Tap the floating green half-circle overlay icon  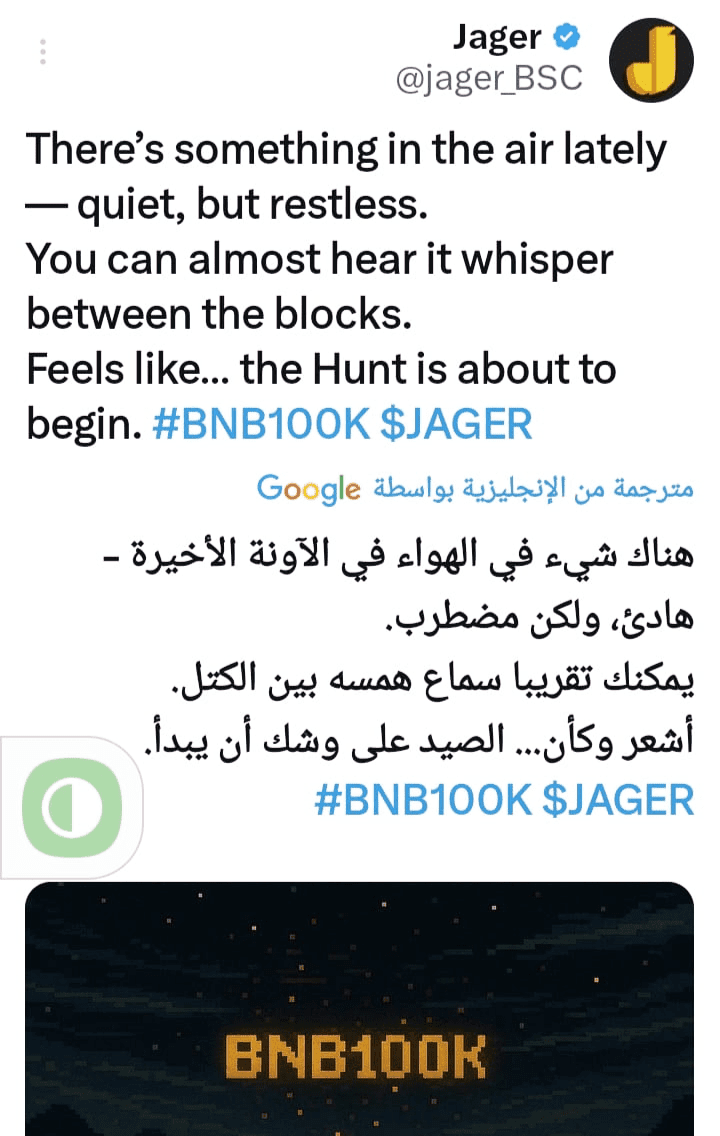tap(72, 807)
